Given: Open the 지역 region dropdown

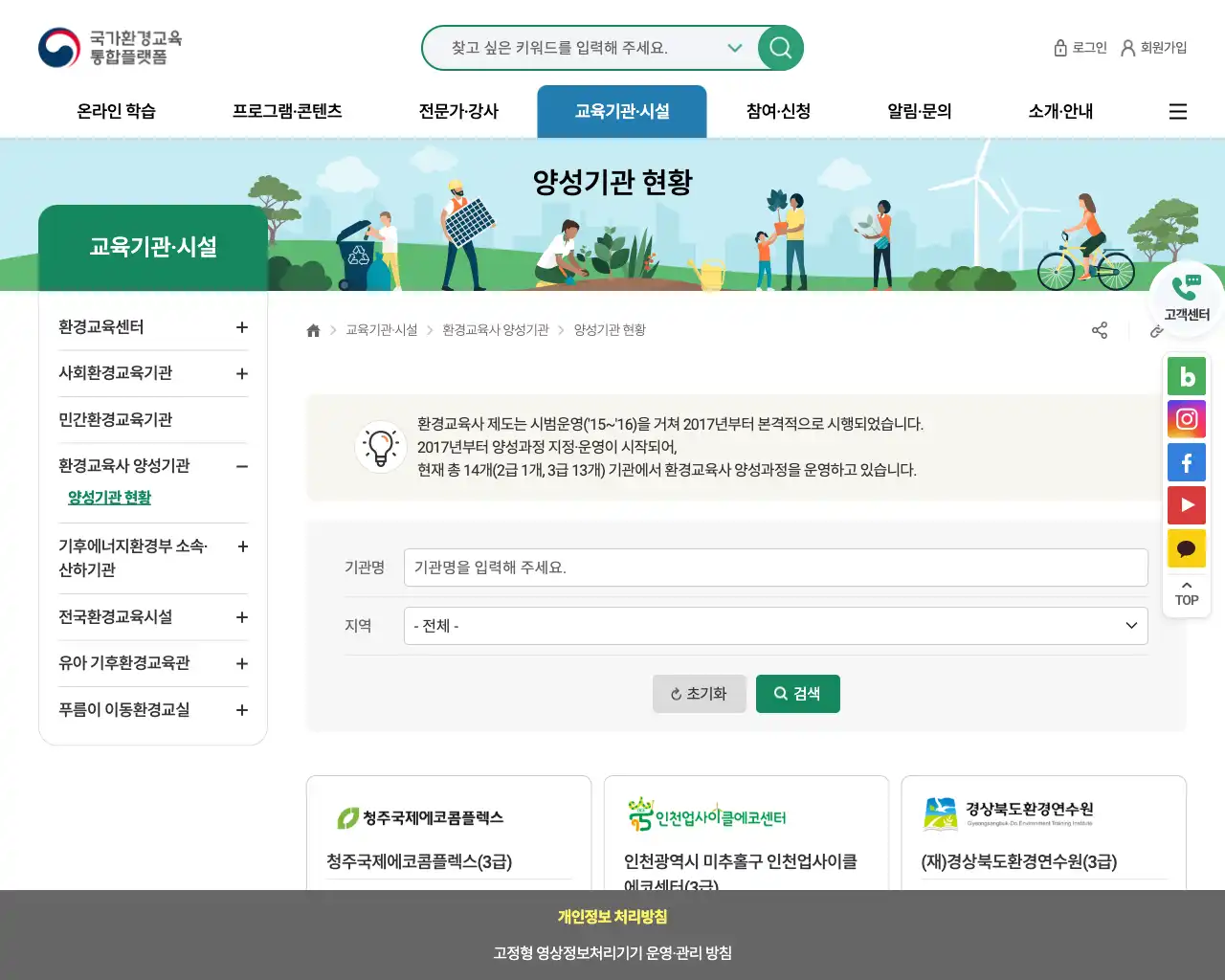Looking at the screenshot, I should click(775, 626).
